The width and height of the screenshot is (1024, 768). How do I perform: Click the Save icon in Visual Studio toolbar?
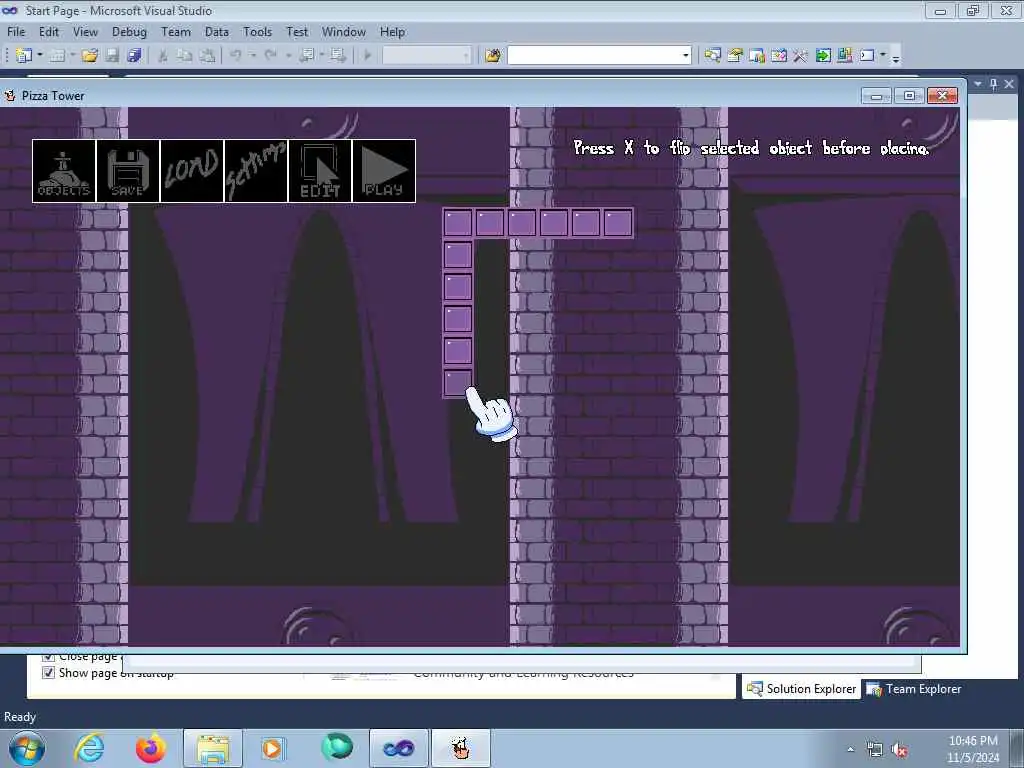[112, 56]
